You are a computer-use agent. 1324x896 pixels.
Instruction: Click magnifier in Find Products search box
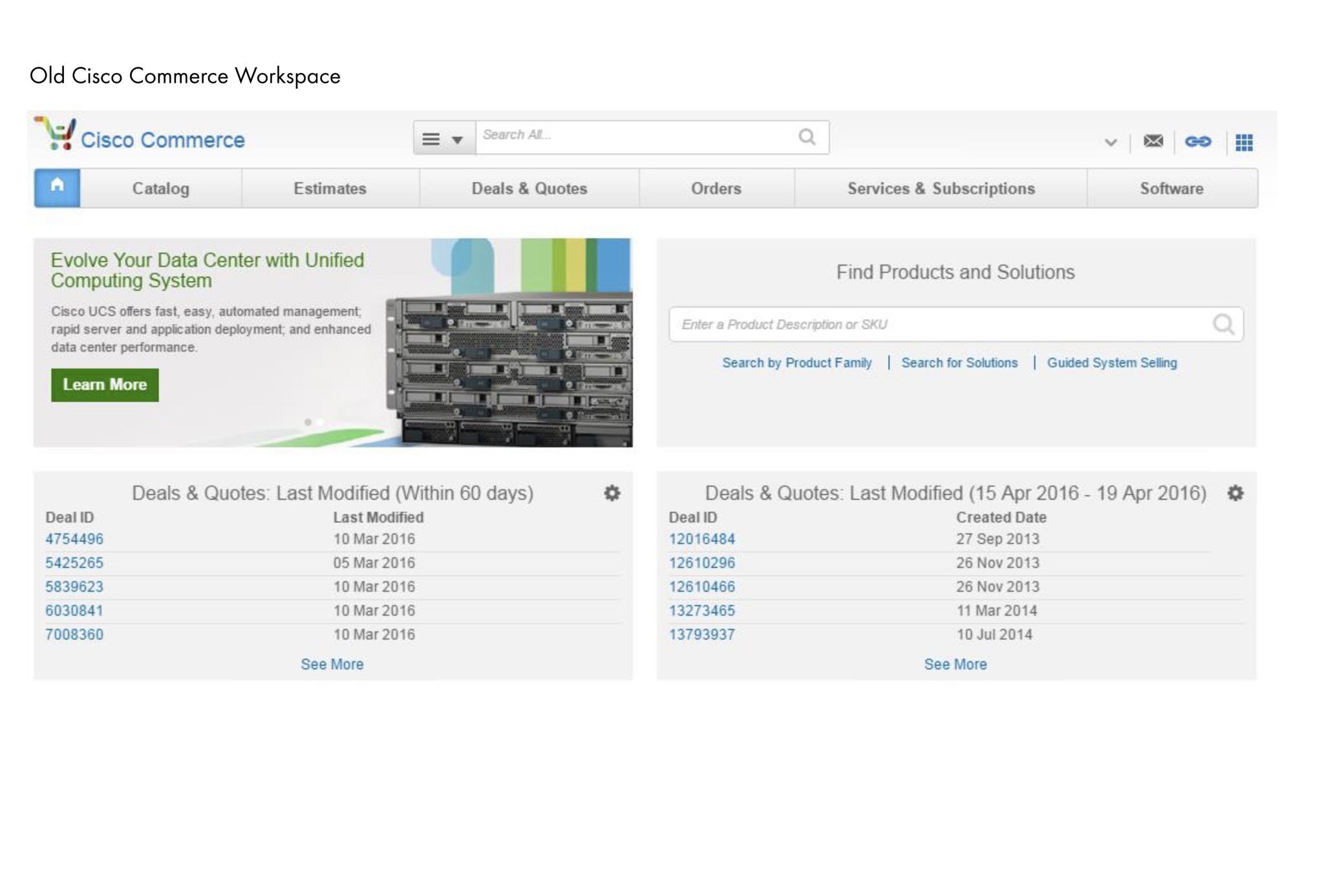coord(1225,325)
